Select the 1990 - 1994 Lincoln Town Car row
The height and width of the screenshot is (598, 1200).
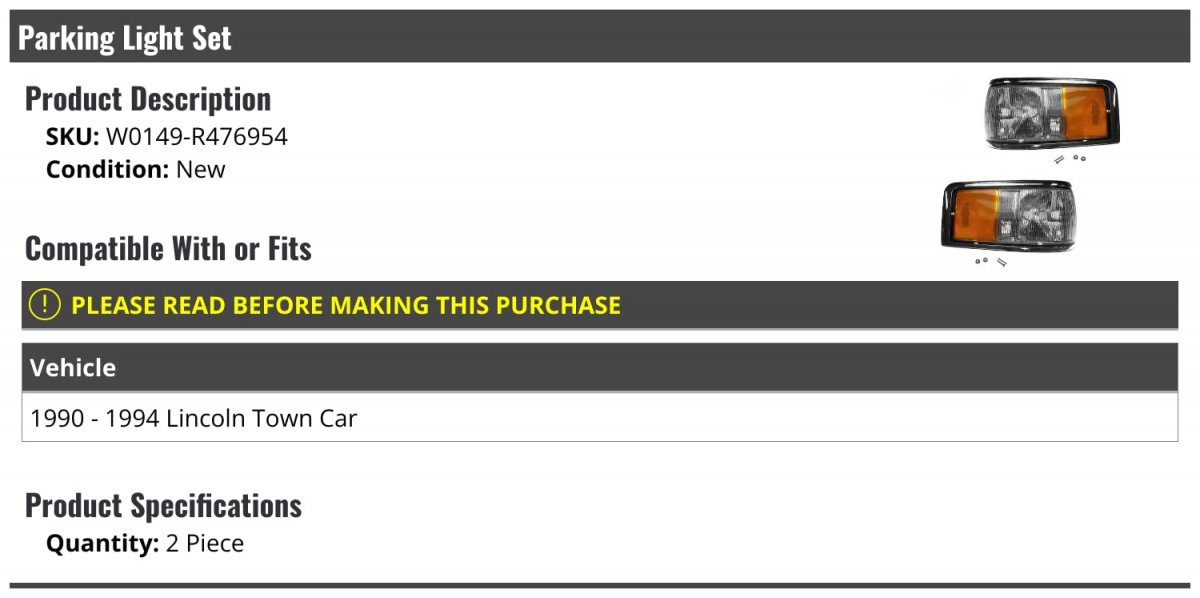(x=600, y=417)
